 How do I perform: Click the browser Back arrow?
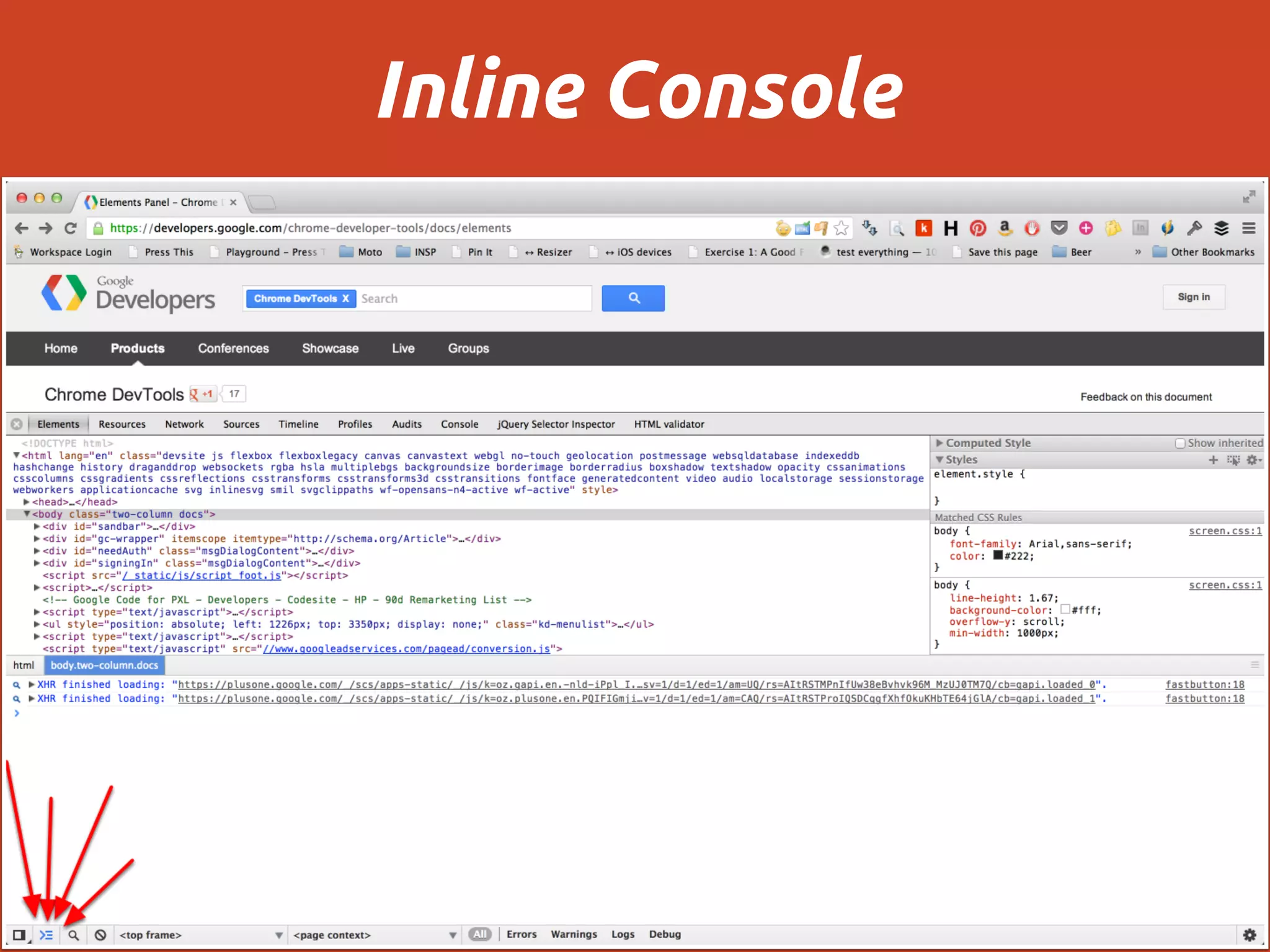click(x=22, y=228)
